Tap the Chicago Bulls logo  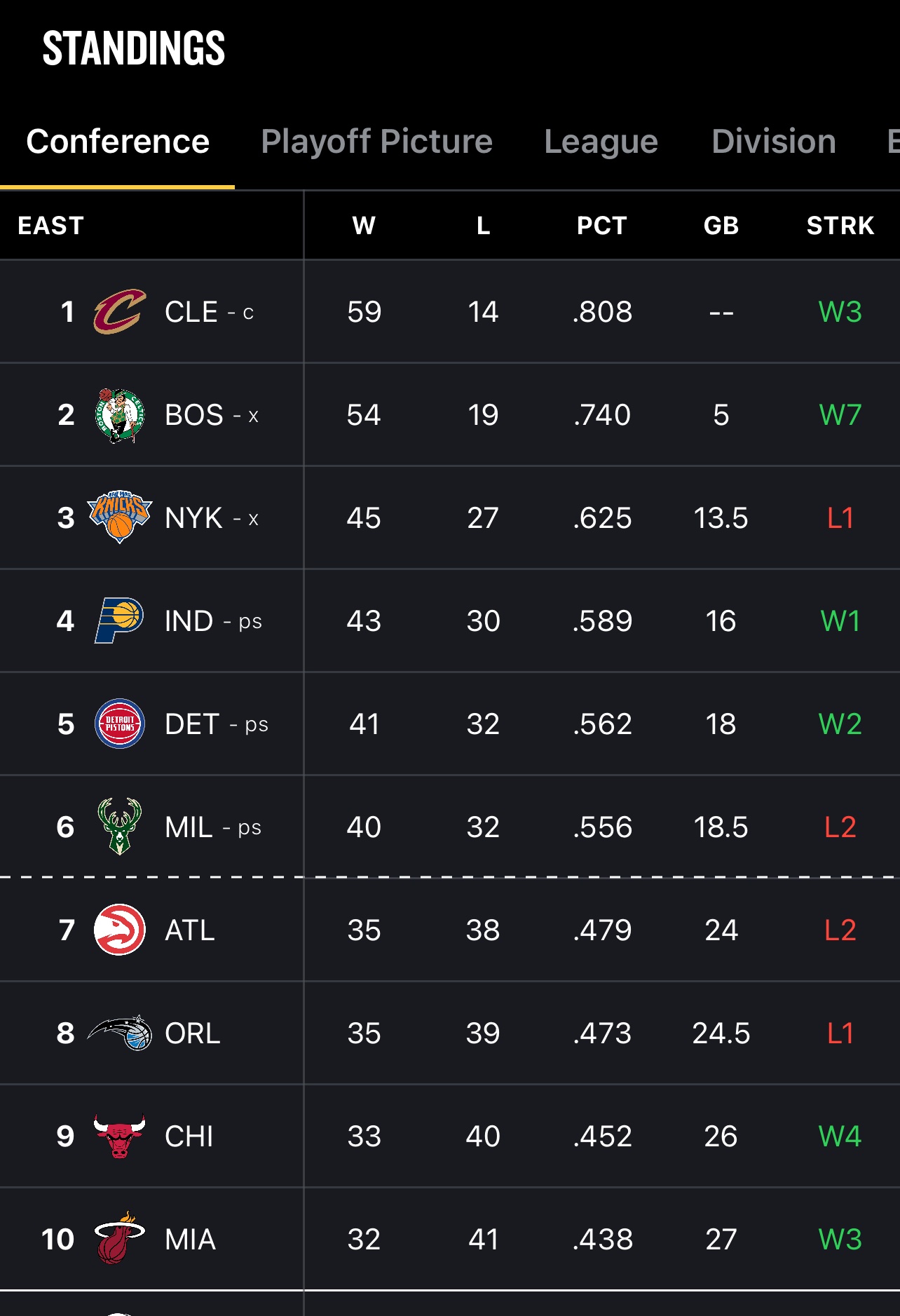(x=120, y=1136)
